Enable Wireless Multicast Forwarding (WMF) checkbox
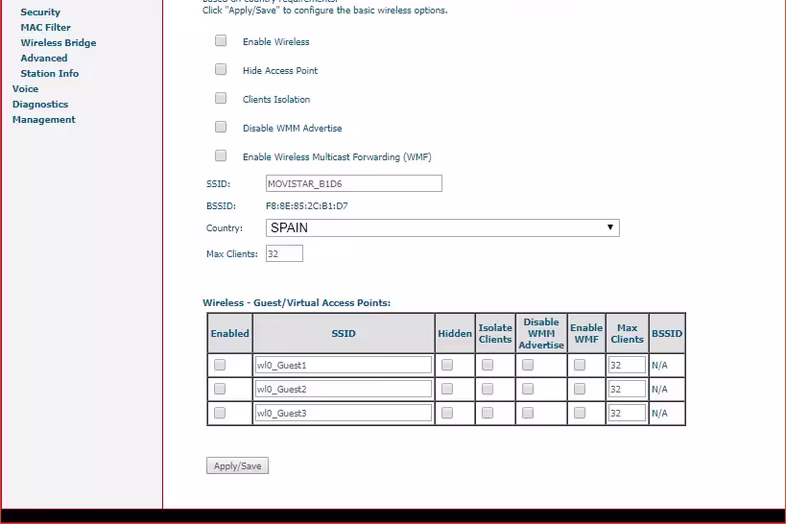Viewport: 786px width, 524px height. [x=221, y=156]
